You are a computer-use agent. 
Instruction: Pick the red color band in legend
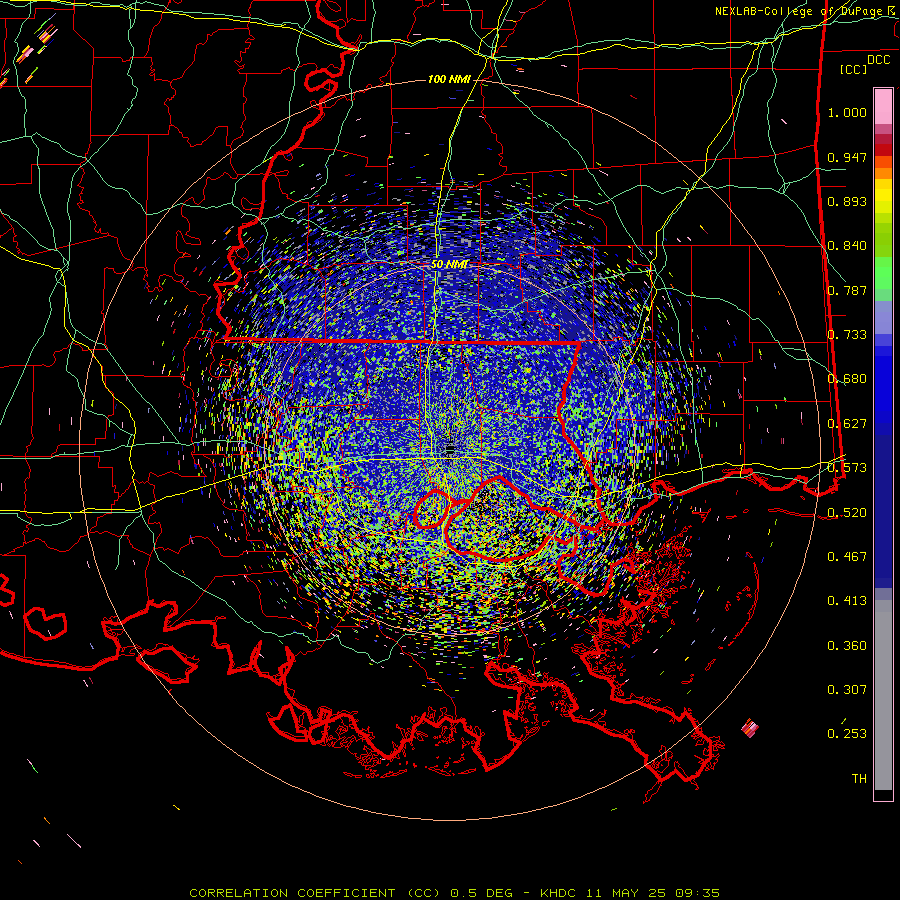point(883,149)
